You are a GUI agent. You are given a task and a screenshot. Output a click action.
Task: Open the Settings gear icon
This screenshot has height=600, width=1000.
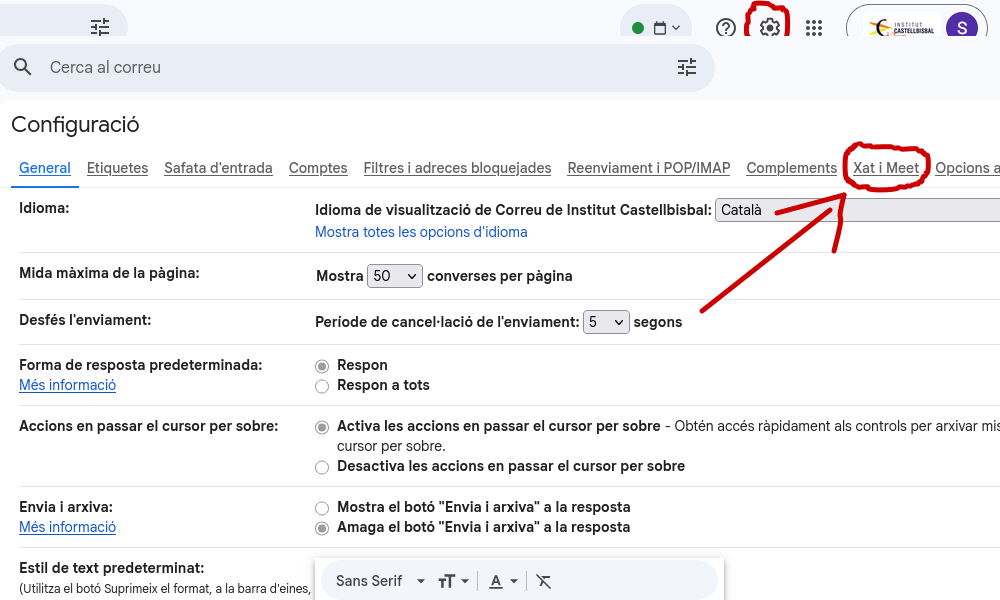click(769, 28)
